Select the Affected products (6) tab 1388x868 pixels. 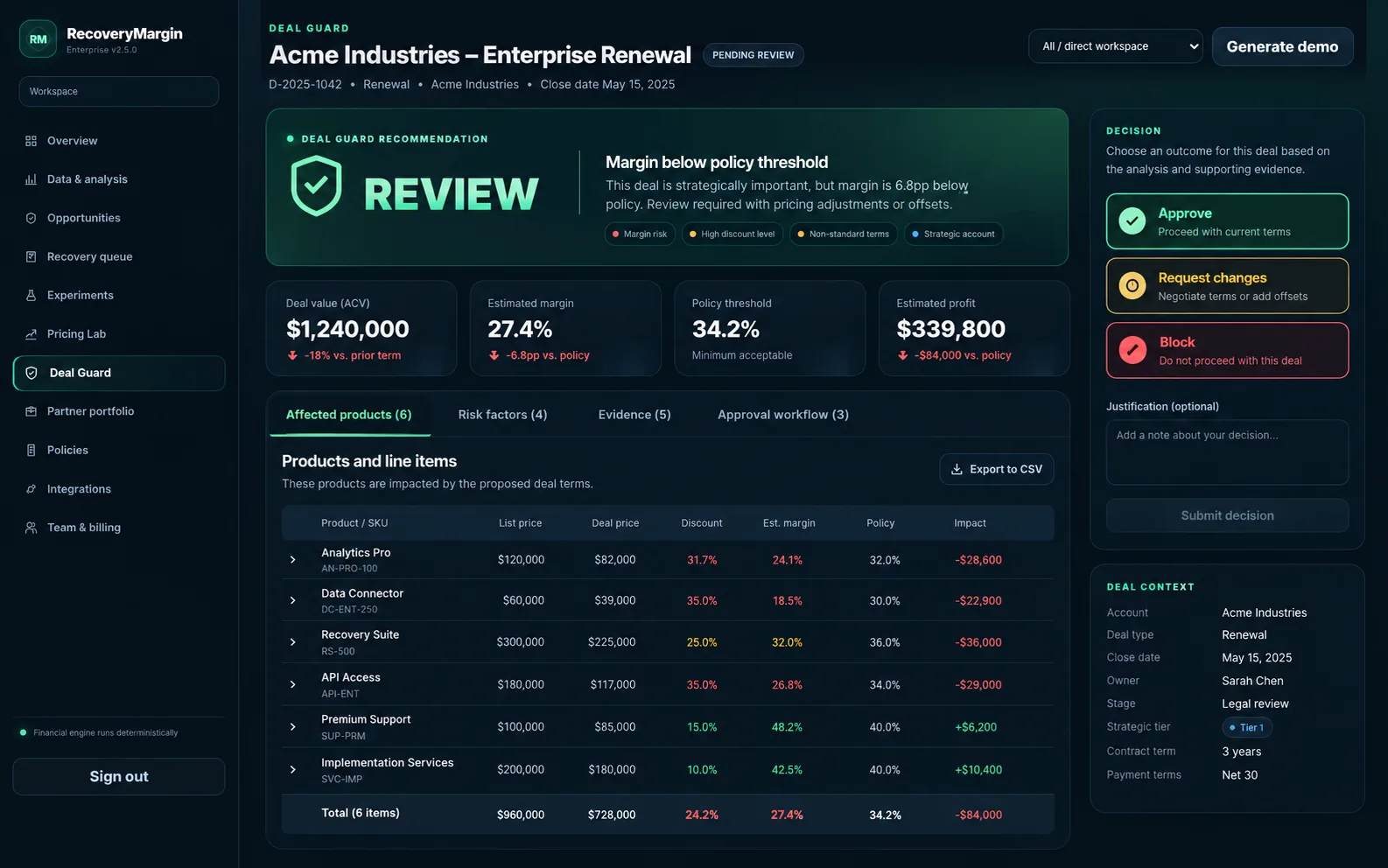coord(348,415)
